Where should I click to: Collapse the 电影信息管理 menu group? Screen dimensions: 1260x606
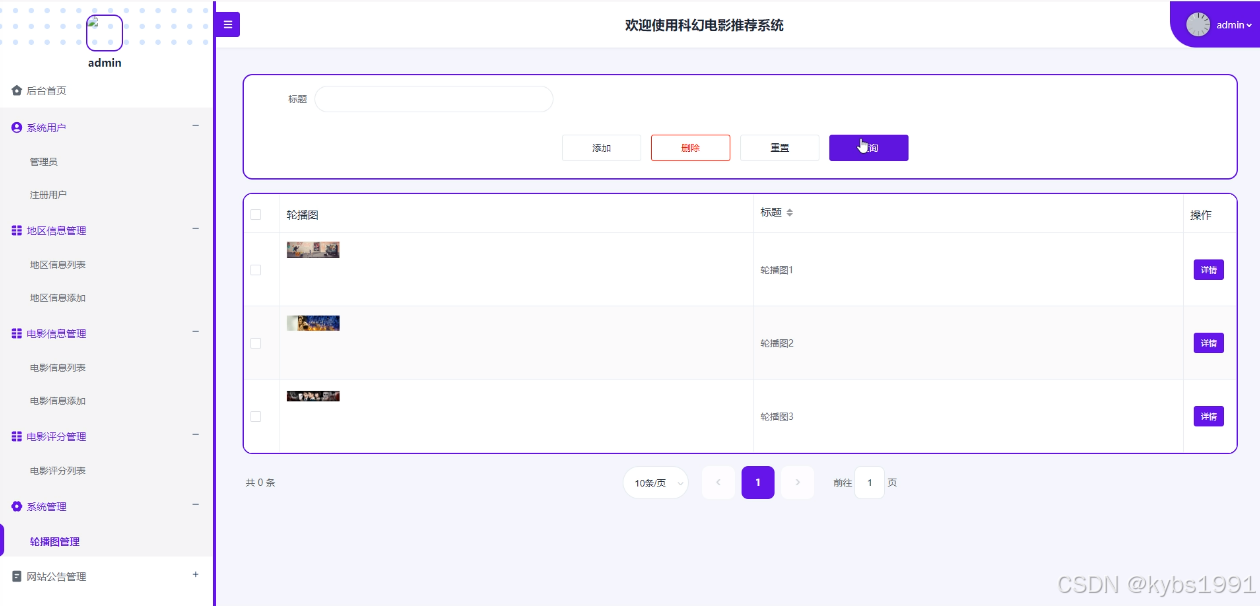195,332
